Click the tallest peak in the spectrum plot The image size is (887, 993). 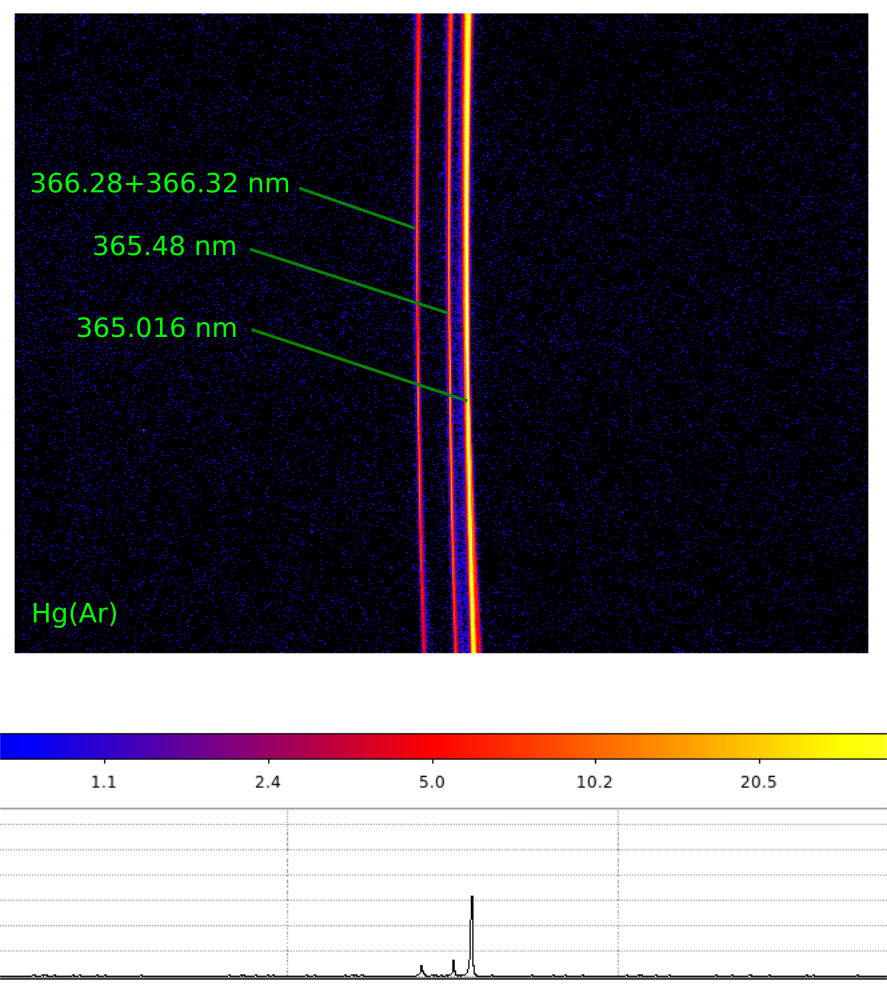472,936
